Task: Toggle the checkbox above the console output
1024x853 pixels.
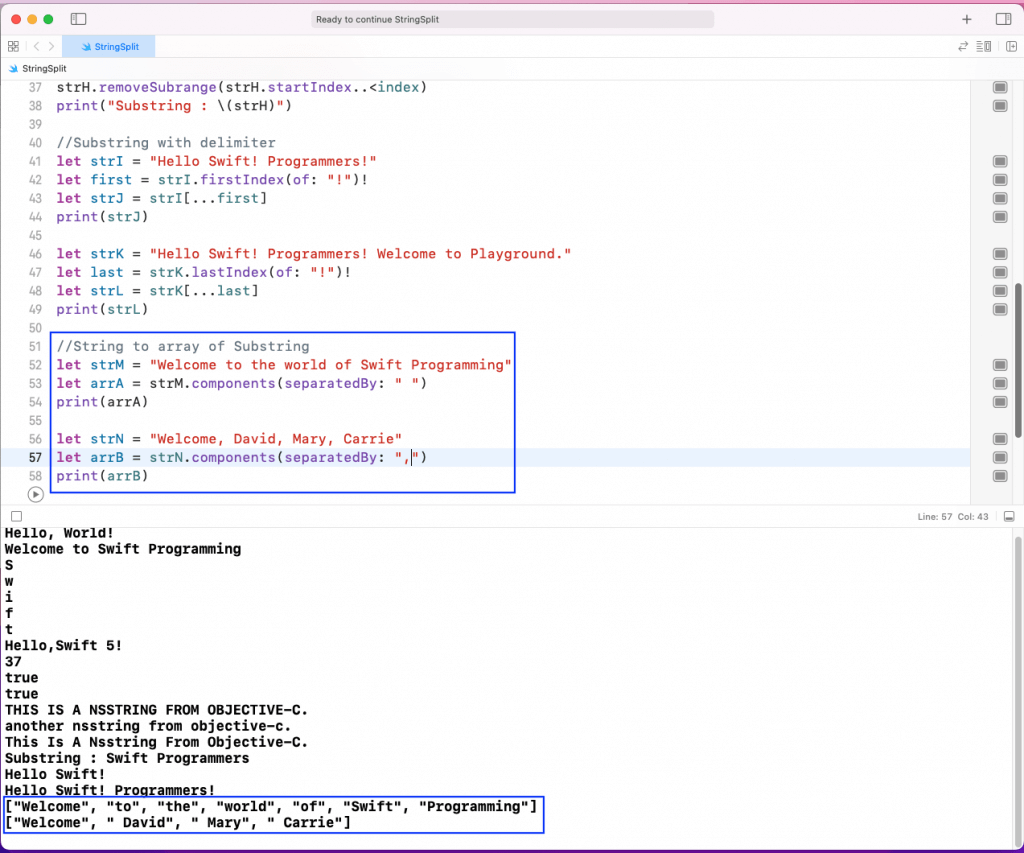Action: click(x=15, y=516)
